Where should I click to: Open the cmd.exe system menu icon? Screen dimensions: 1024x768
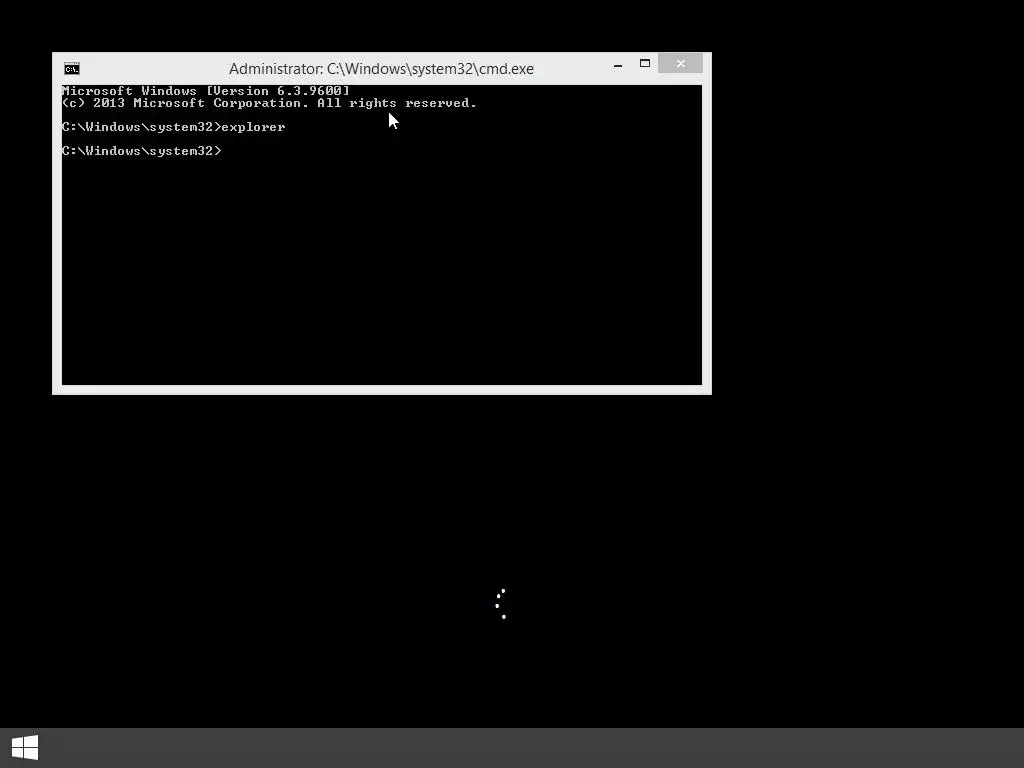pos(72,69)
